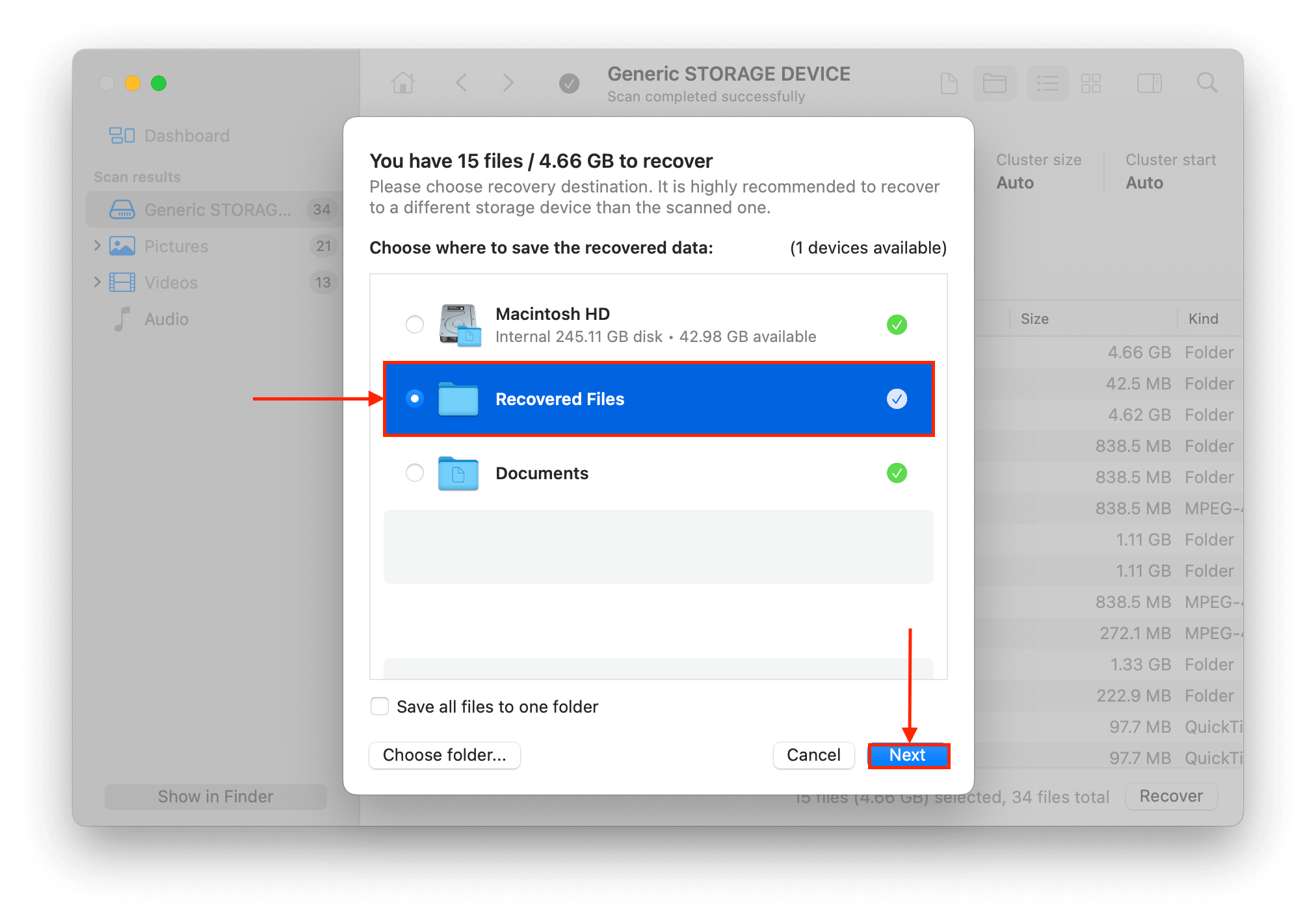Select the row showing 222.9 MB
Image resolution: width=1316 pixels, height=922 pixels.
pyautogui.click(x=1109, y=696)
